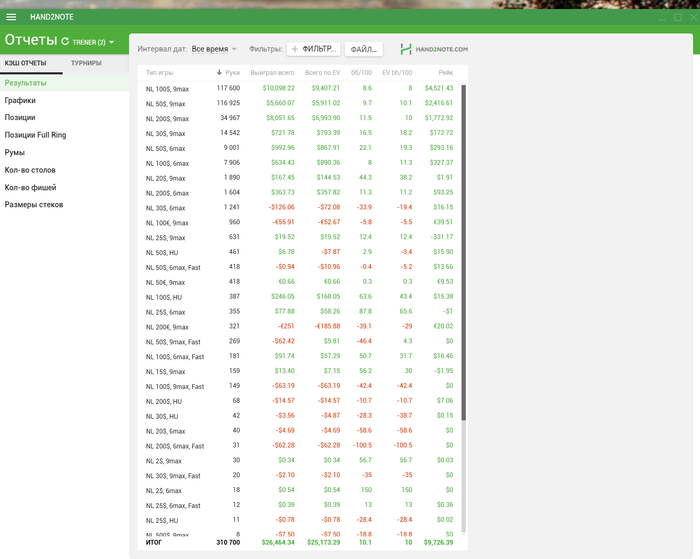This screenshot has width=700, height=559.
Task: Sort by the Рейк column header
Action: 446,72
